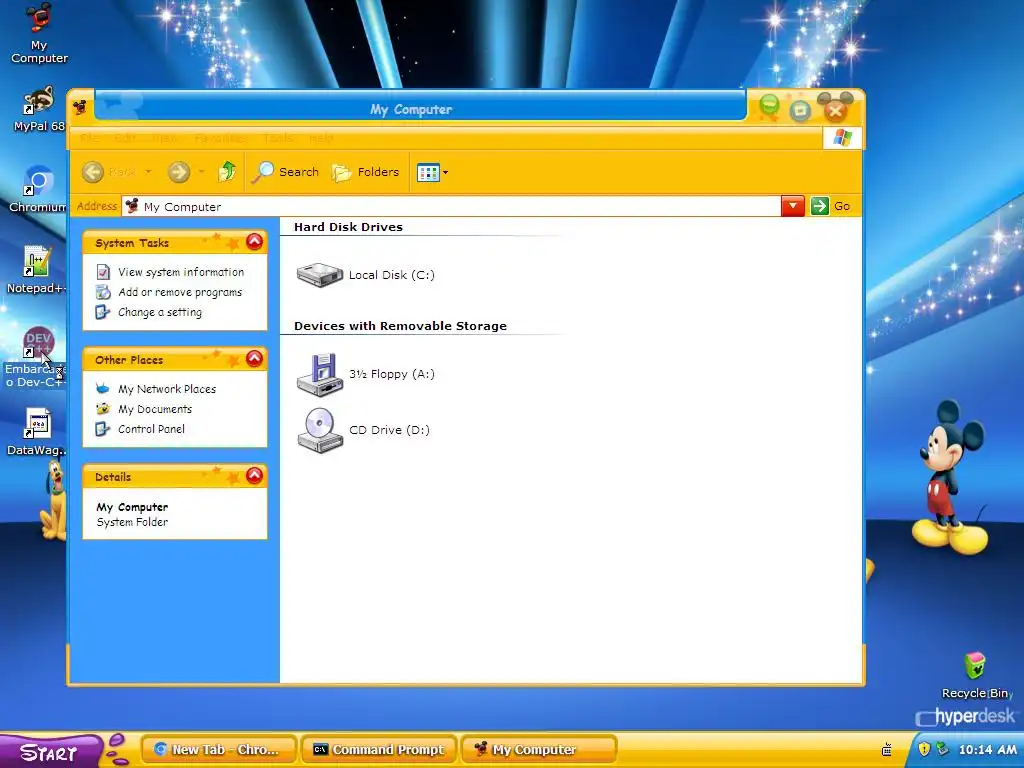The width and height of the screenshot is (1024, 768).
Task: Click the green Go arrow button
Action: click(819, 206)
